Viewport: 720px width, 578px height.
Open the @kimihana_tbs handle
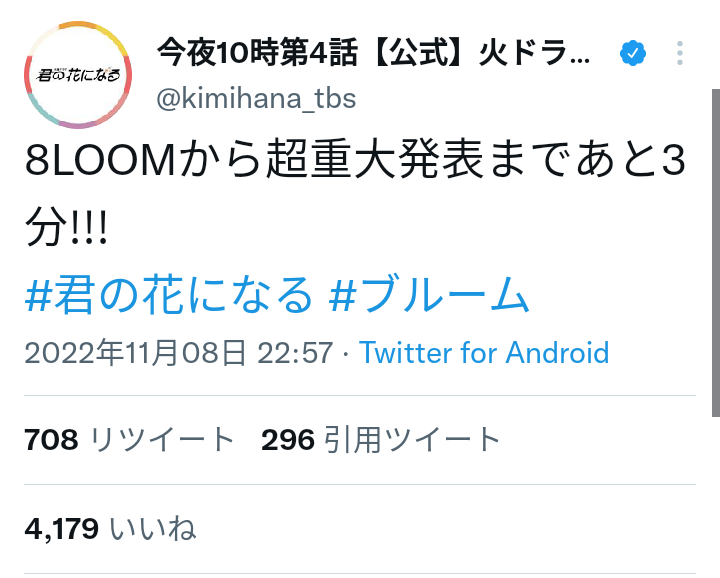256,98
